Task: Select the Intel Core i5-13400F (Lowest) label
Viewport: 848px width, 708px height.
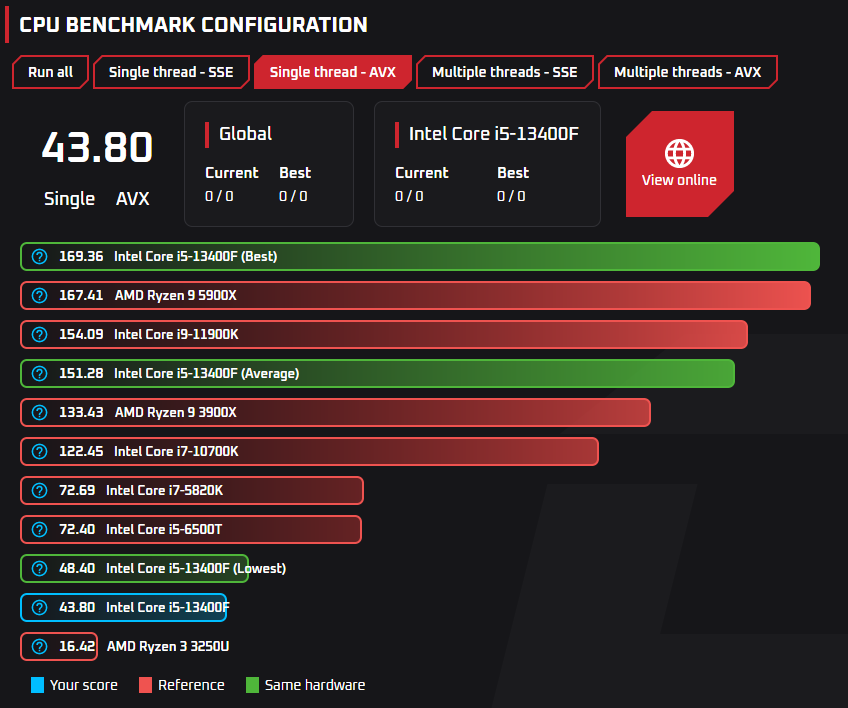Action: click(x=196, y=568)
